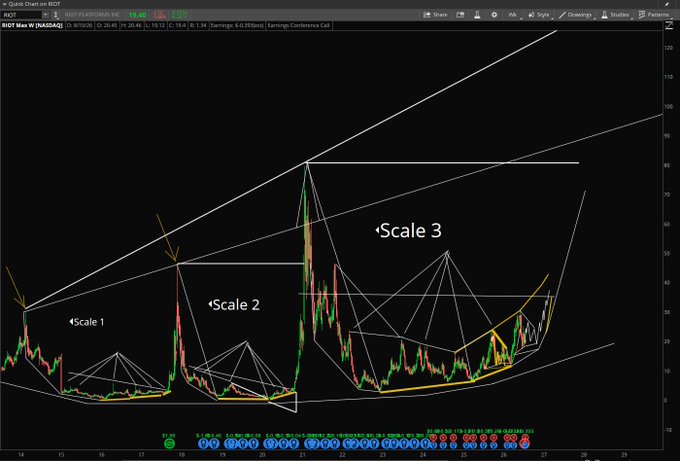
Task: Click the 21 year label on time axis
Action: (302, 455)
